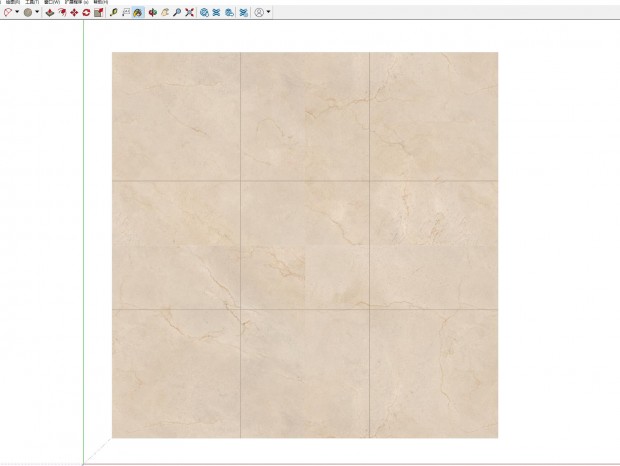Screen dimensions: 620x466
Task: Select the Pan hand tool
Action: (165, 13)
